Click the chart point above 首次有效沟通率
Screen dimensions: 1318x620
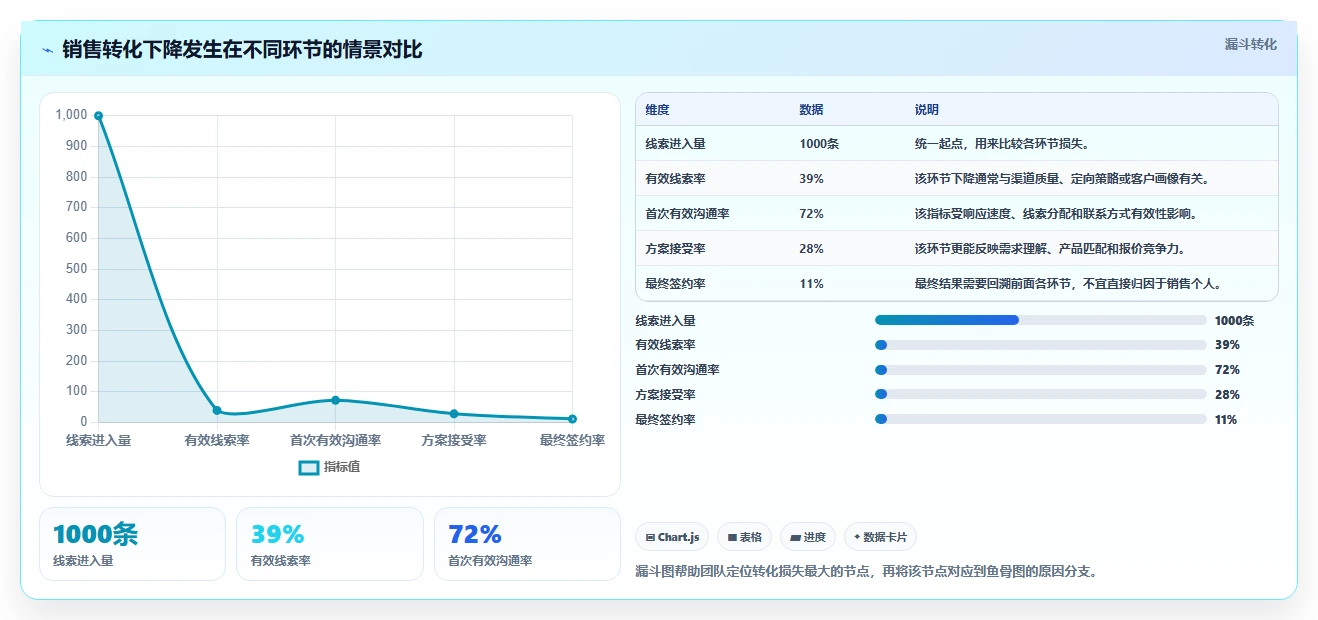pos(335,400)
